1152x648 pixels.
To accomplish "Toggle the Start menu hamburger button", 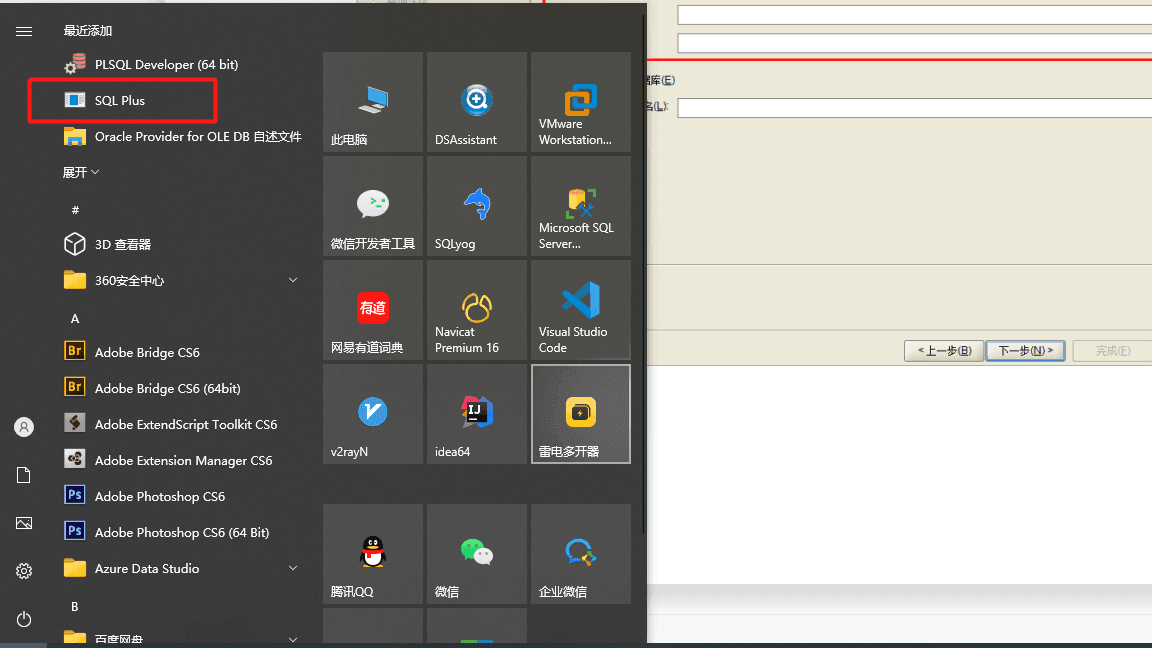I will [24, 31].
